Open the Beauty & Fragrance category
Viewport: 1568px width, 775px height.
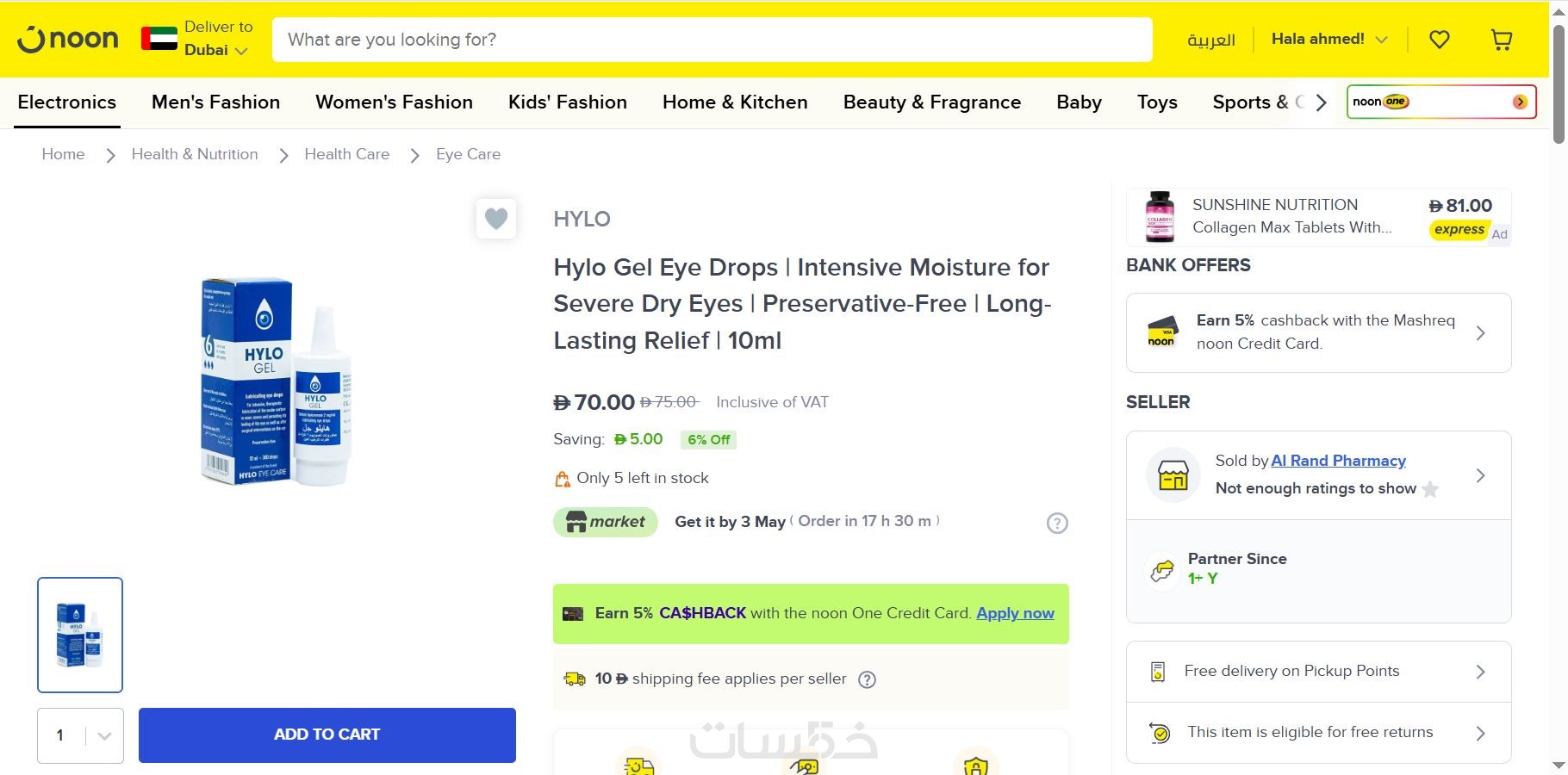tap(931, 102)
